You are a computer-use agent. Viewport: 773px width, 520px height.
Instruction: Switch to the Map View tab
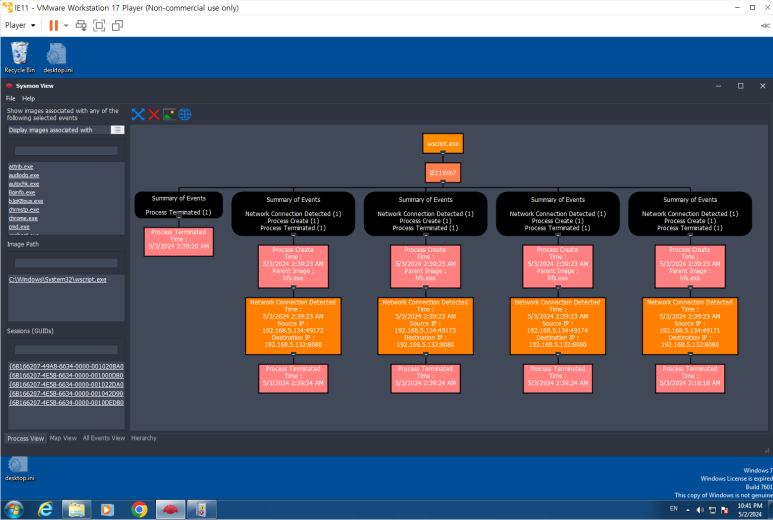(x=63, y=438)
